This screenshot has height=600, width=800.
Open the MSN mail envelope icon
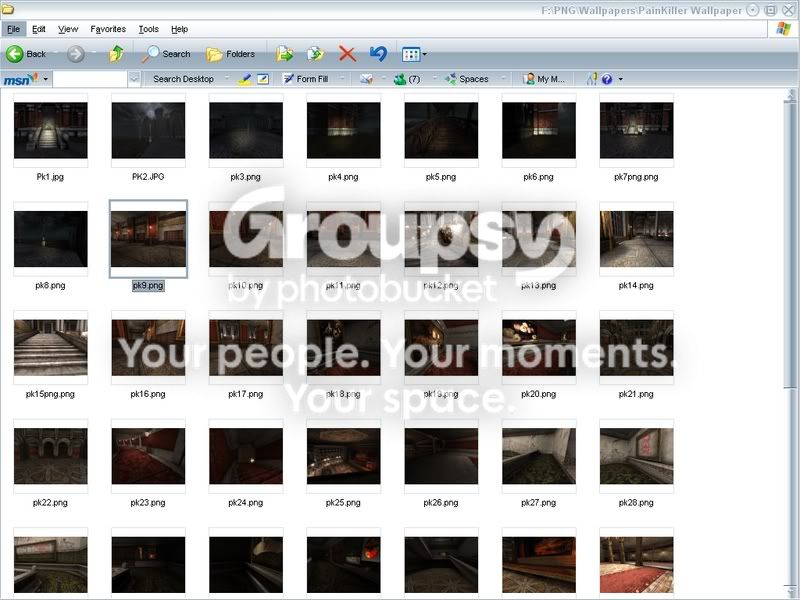point(366,79)
